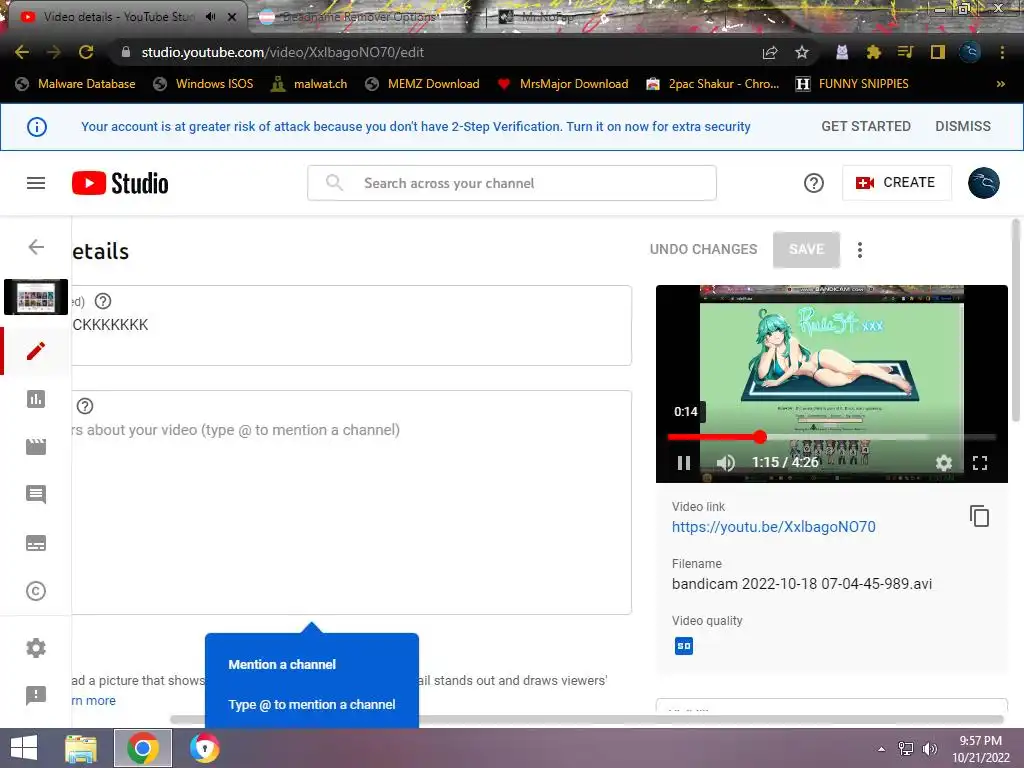1024x768 pixels.
Task: Open Malware Database bookmark
Action: click(x=76, y=84)
